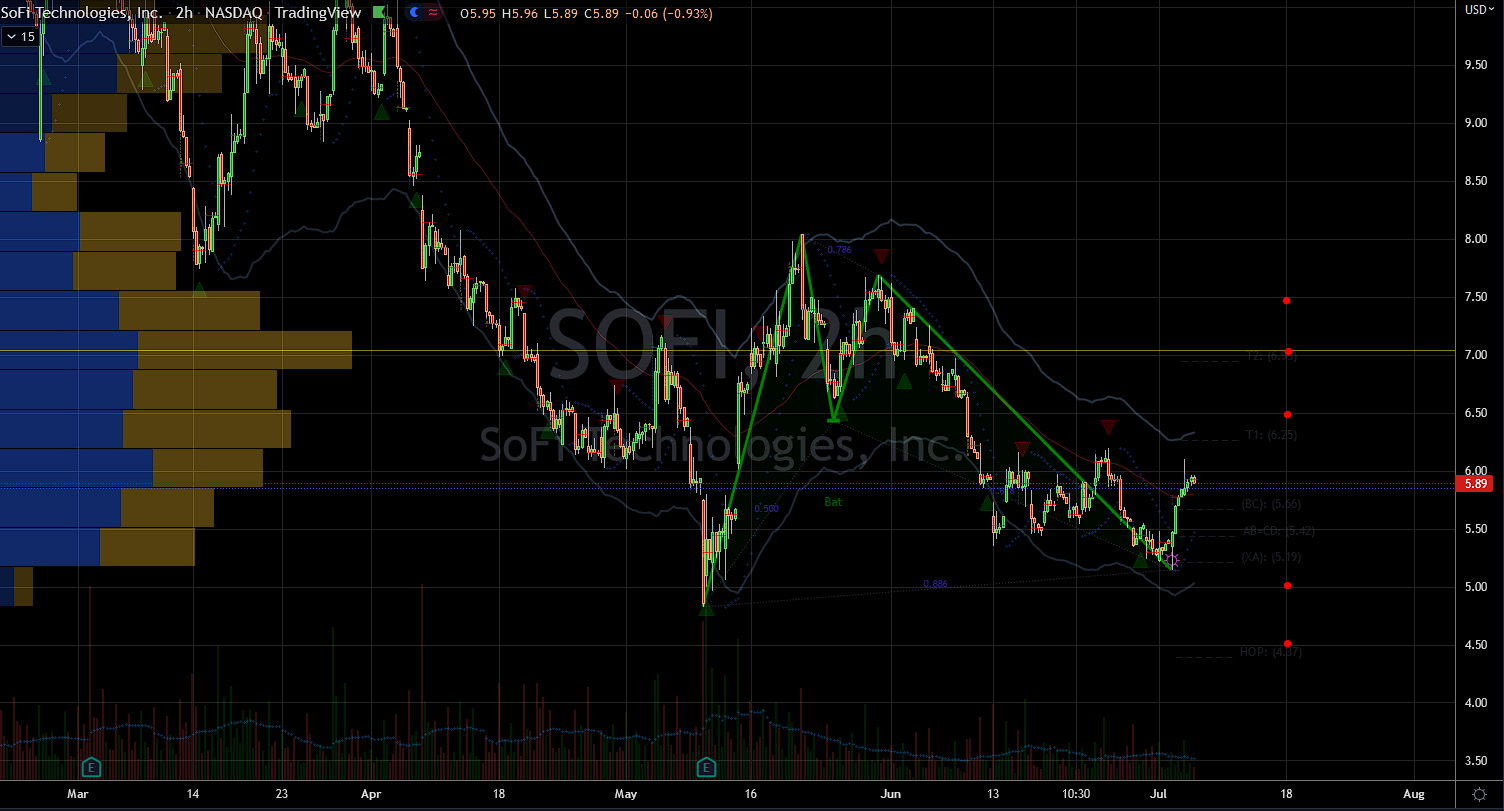The height and width of the screenshot is (811, 1504).
Task: Click the 10:30 label on the time axis
Action: (1076, 793)
